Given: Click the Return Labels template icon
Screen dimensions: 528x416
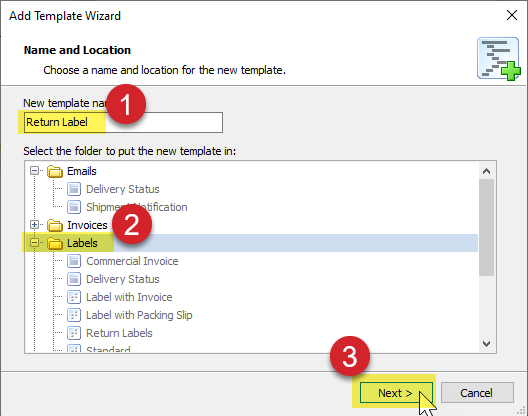Looking at the screenshot, I should [x=74, y=333].
